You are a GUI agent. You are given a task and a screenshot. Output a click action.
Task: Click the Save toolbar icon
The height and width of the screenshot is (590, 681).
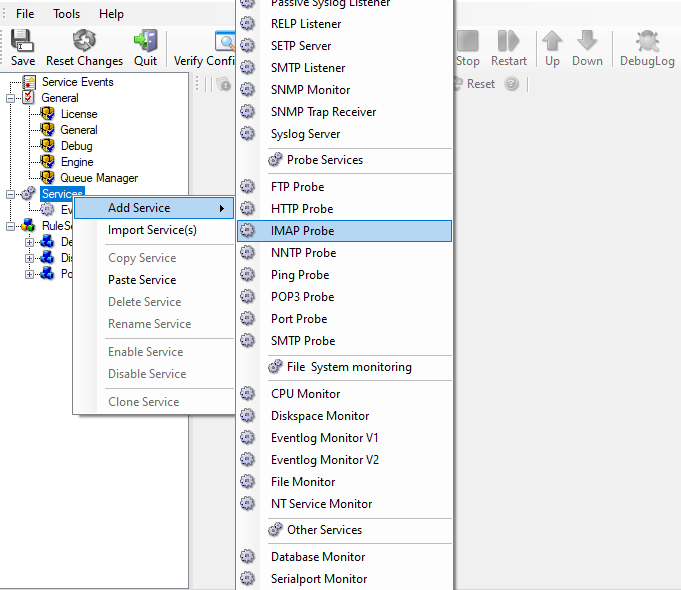[x=22, y=41]
